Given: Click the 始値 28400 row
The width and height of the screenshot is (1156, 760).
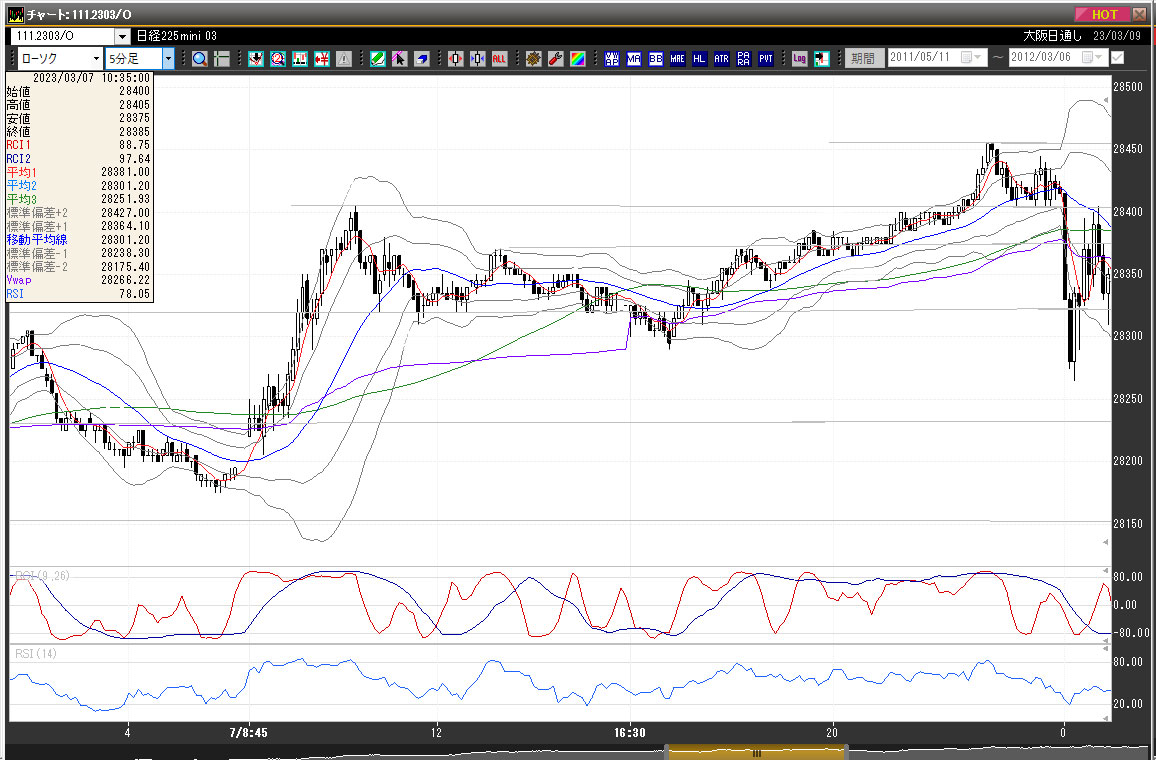Looking at the screenshot, I should pyautogui.click(x=78, y=91).
